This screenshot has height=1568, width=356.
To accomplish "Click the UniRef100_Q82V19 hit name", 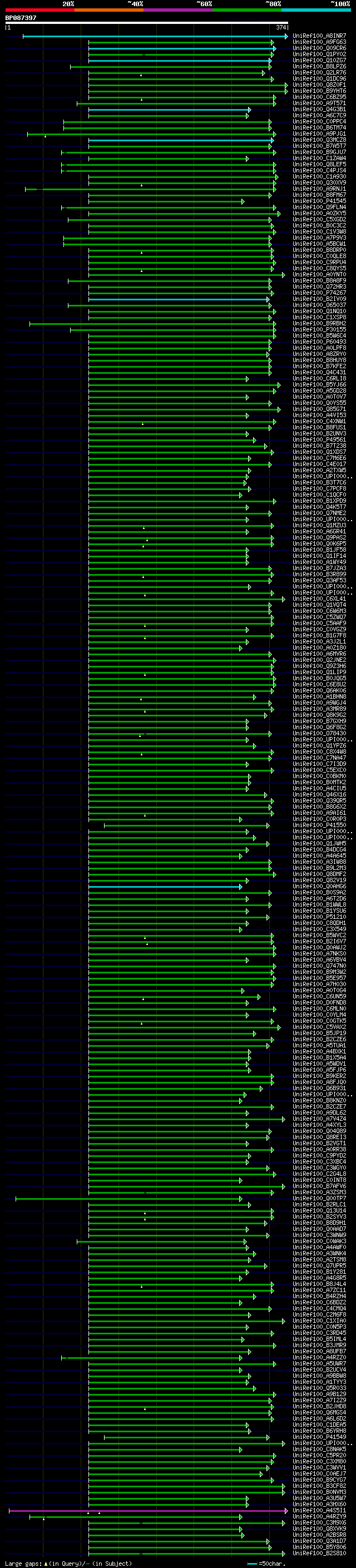I will point(319,880).
